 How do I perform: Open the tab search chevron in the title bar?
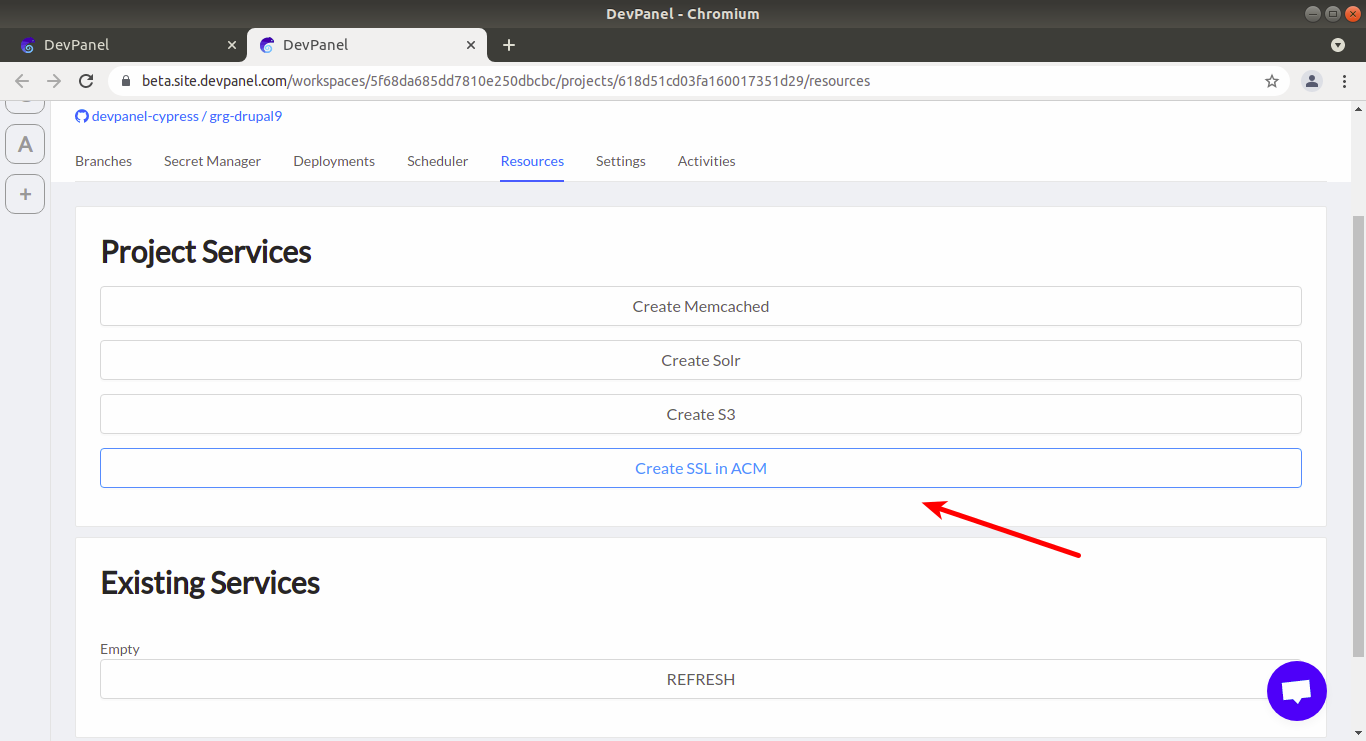pyautogui.click(x=1338, y=45)
